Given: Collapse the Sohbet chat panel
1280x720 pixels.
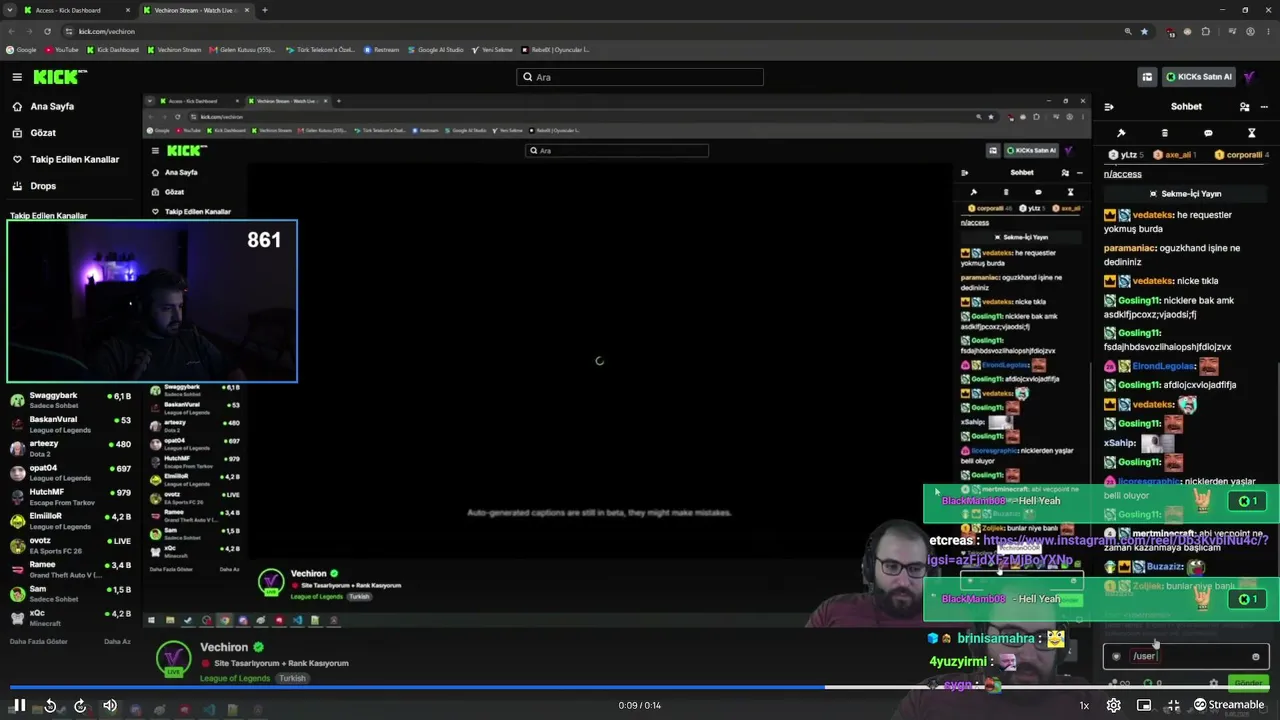Looking at the screenshot, I should 1109,107.
